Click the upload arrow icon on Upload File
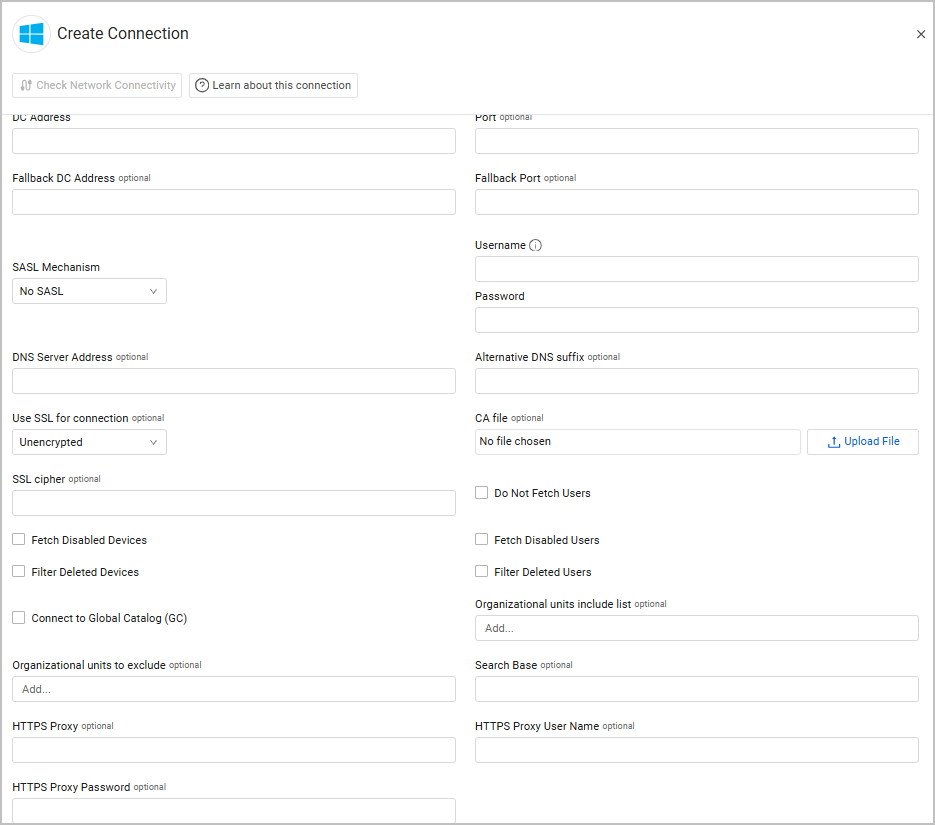Image resolution: width=935 pixels, height=825 pixels. (834, 442)
